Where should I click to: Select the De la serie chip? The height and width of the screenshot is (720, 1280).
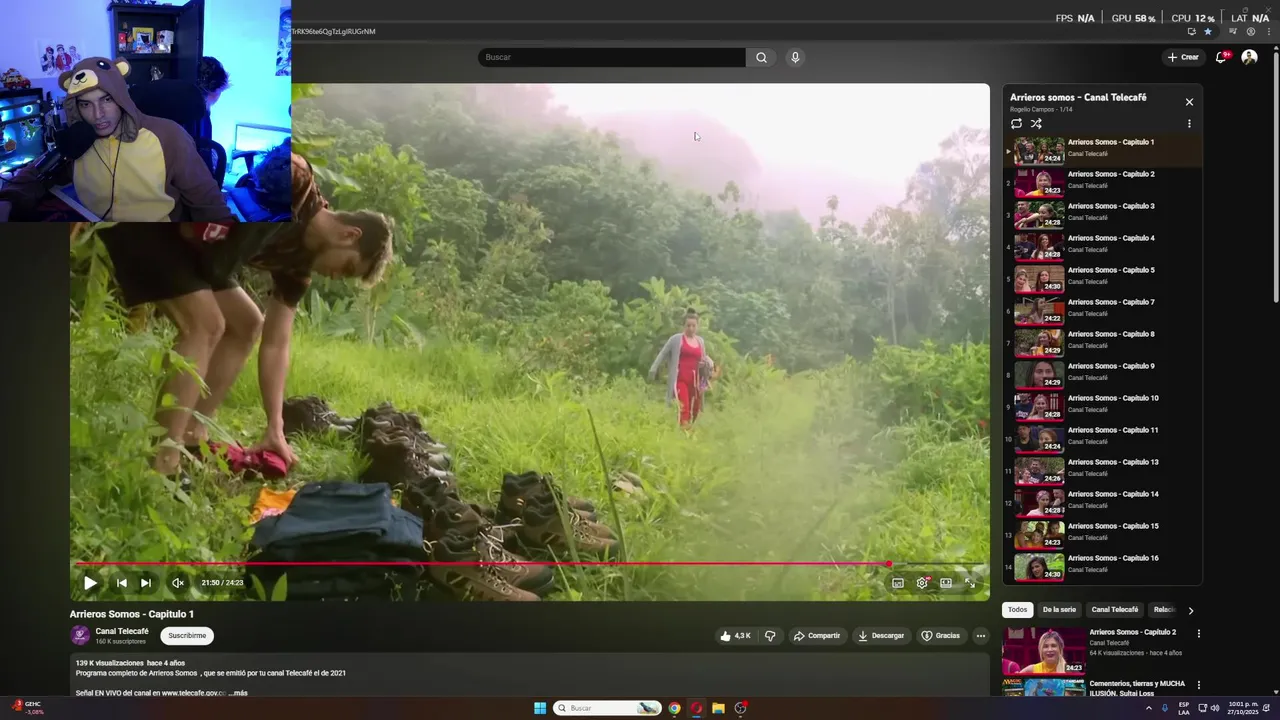(1059, 609)
